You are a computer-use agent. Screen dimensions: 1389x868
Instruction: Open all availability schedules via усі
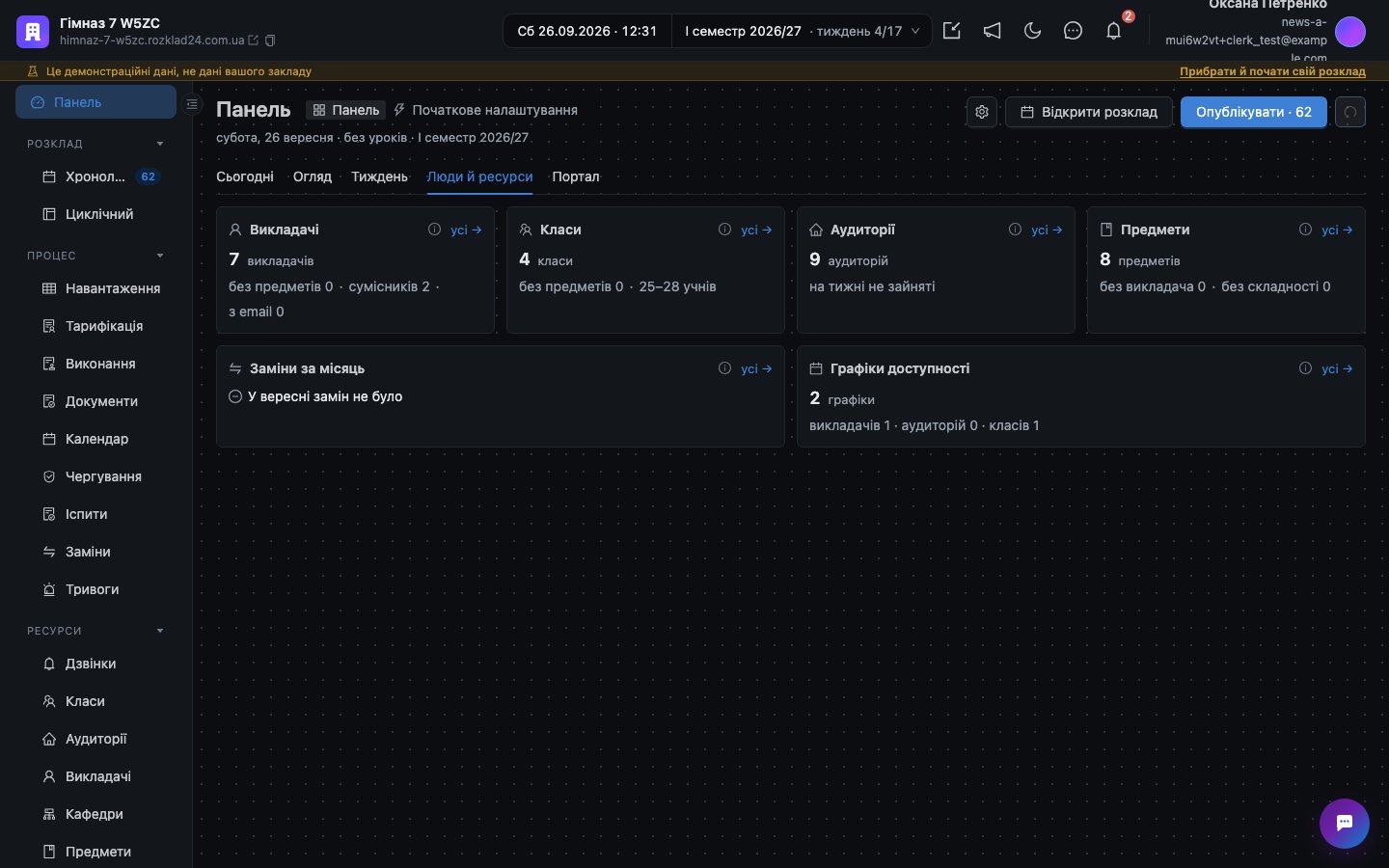click(1337, 368)
